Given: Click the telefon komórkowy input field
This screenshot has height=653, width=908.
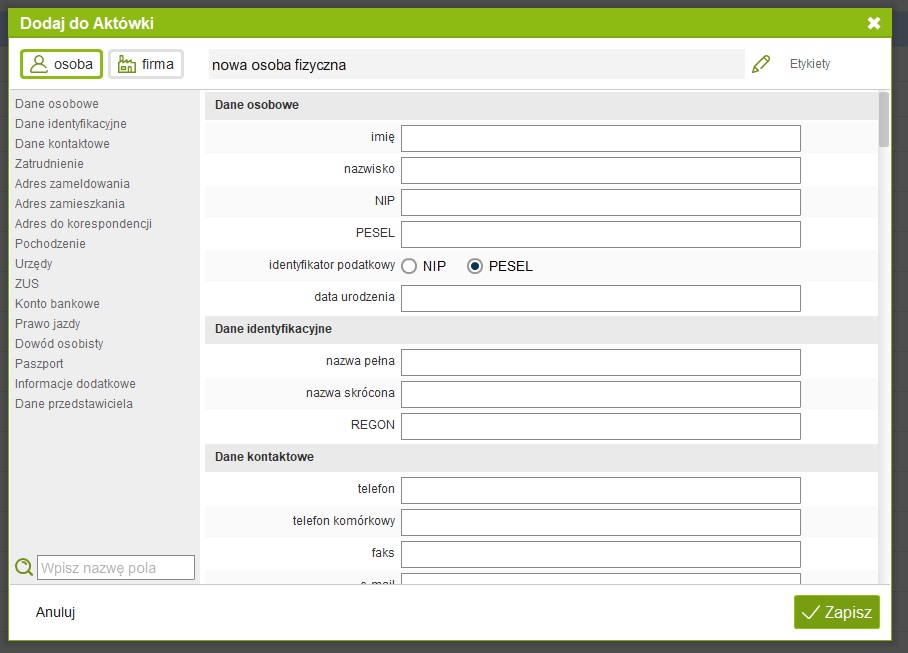Looking at the screenshot, I should [x=600, y=522].
